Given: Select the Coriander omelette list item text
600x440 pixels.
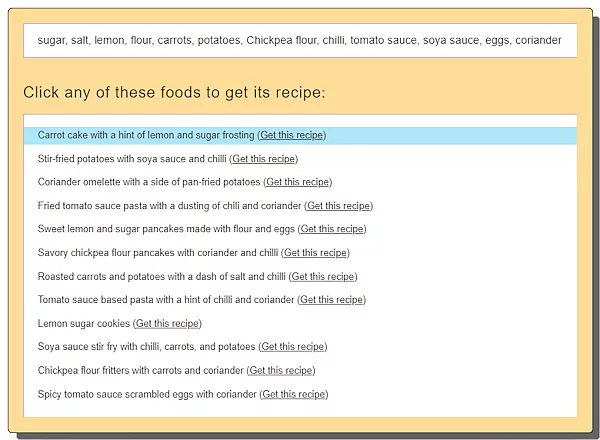Looking at the screenshot, I should click(148, 182).
